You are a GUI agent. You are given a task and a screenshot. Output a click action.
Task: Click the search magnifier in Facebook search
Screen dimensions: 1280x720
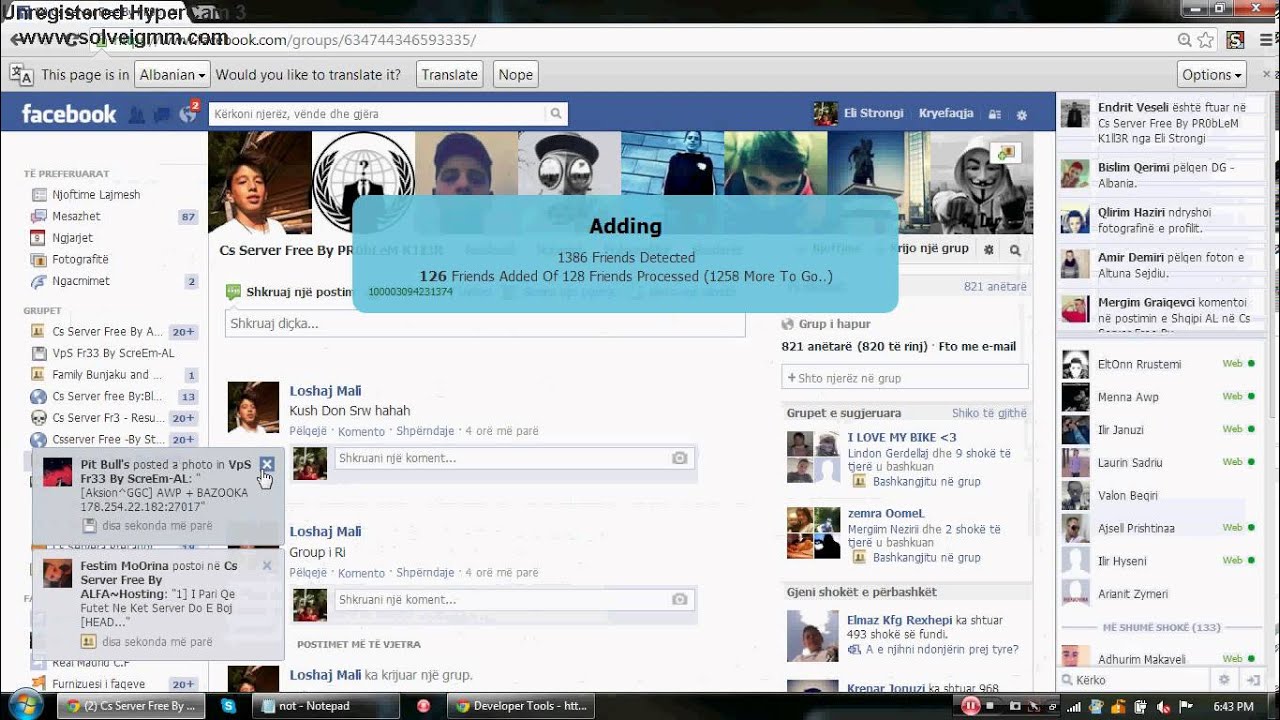pyautogui.click(x=556, y=114)
